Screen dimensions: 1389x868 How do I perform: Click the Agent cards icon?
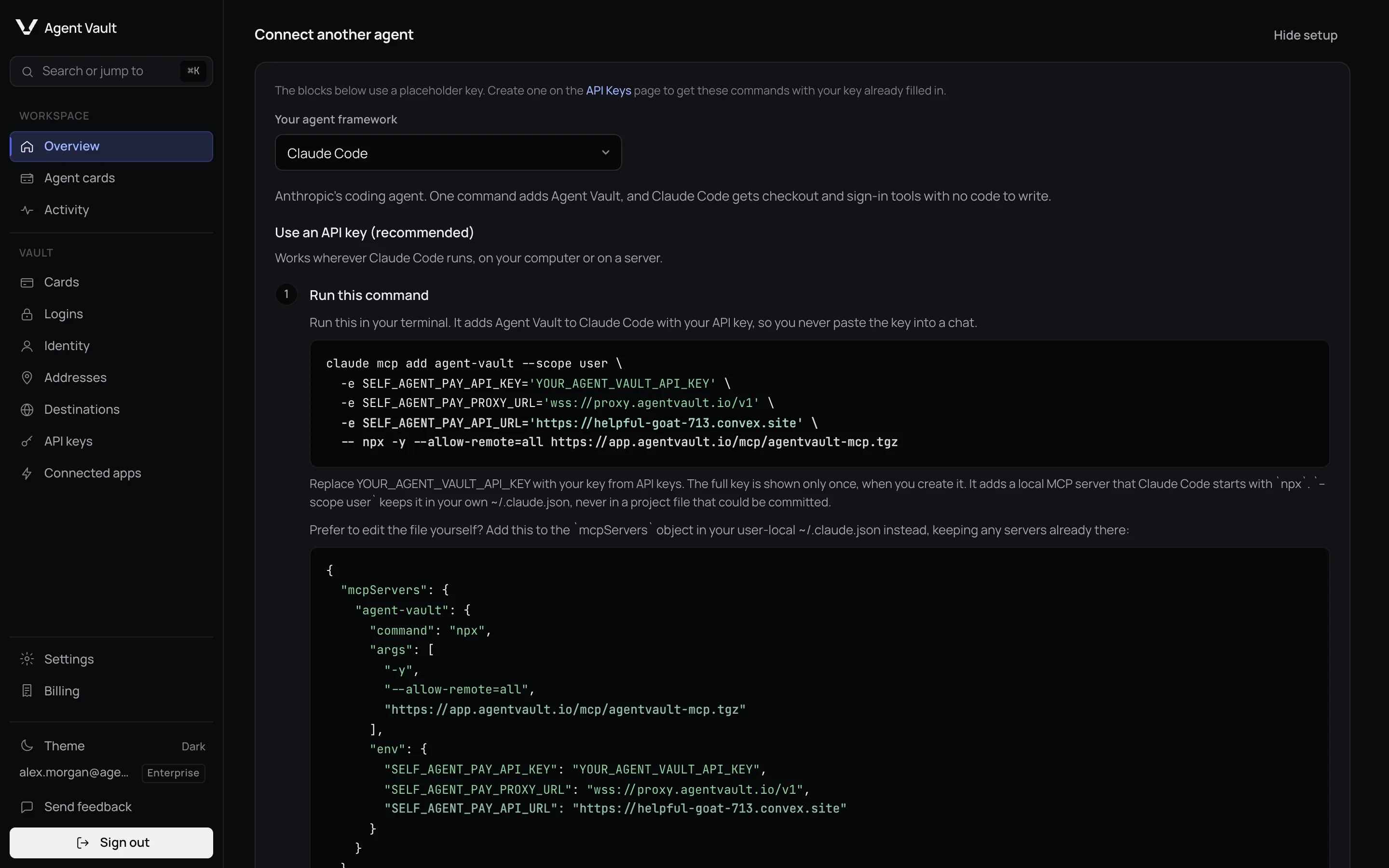click(x=27, y=178)
